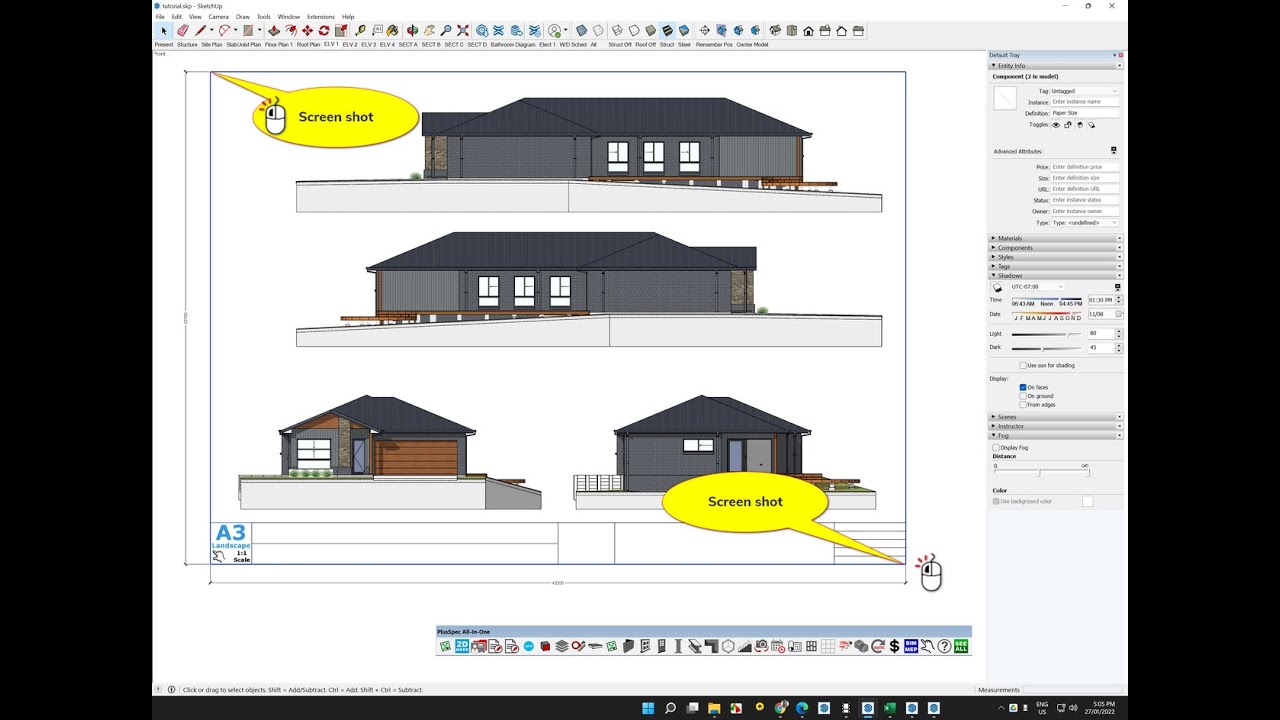Screen dimensions: 1280x720
Task: Click the PlusSpec dollar sign icon
Action: point(895,646)
